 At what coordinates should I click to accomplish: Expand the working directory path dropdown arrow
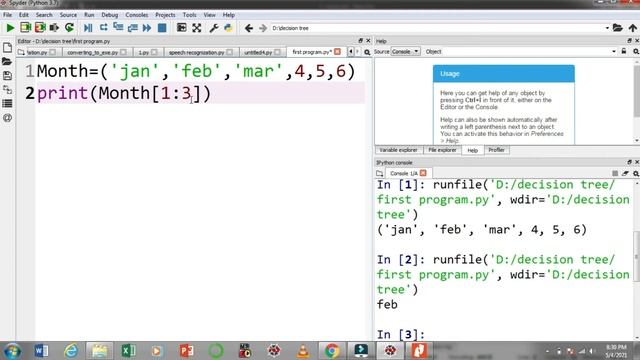pyautogui.click(x=607, y=28)
